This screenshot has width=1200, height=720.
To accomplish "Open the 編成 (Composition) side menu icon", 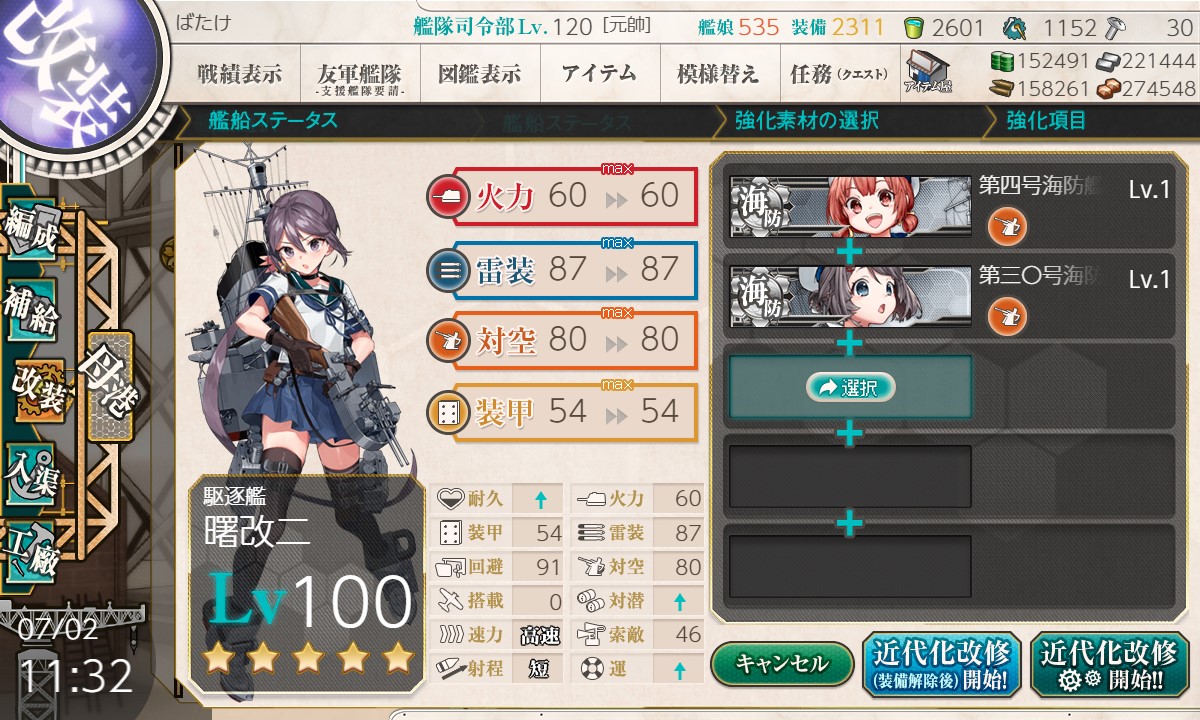I will click(30, 231).
